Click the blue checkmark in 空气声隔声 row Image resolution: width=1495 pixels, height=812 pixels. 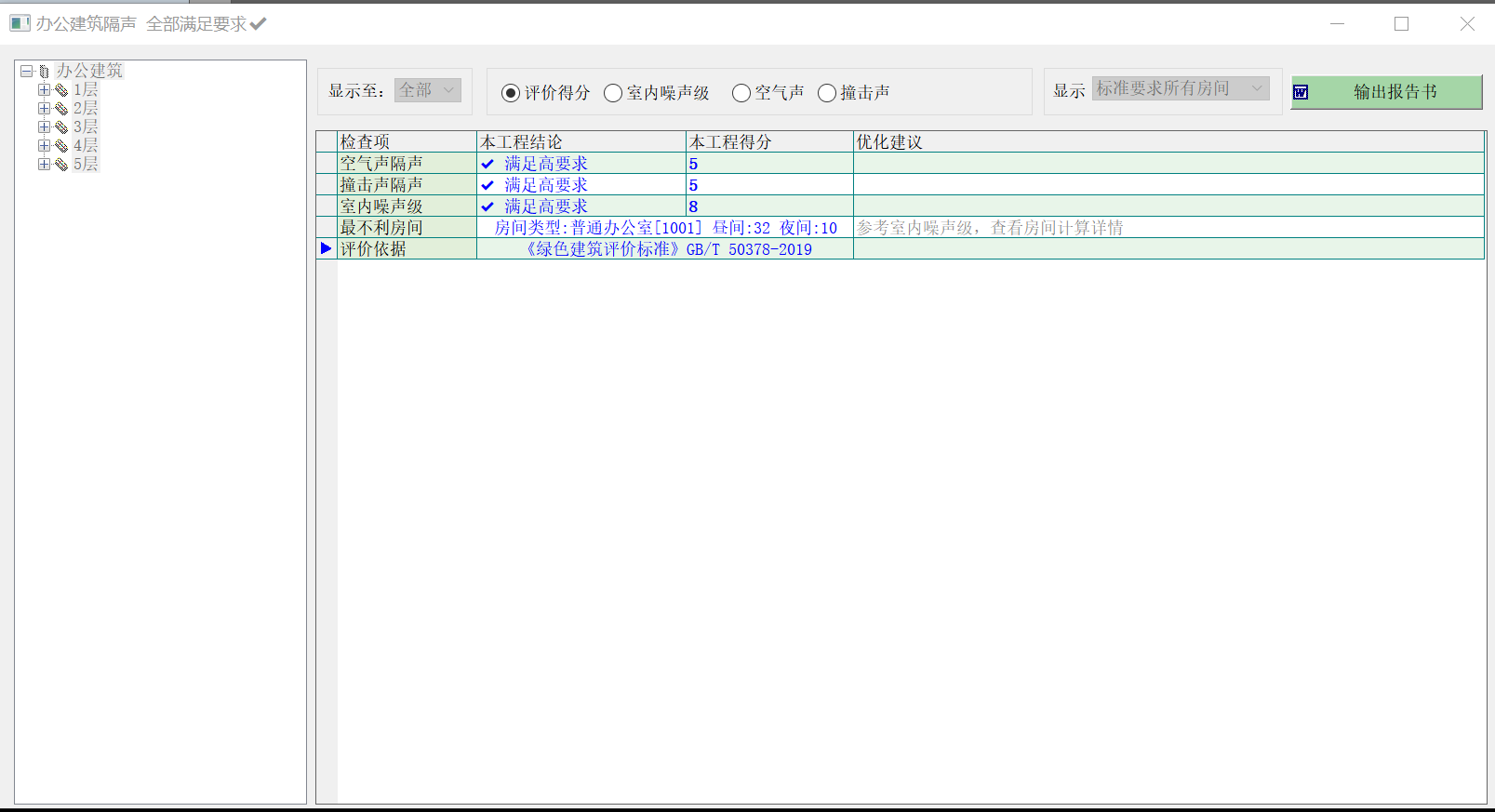click(x=487, y=164)
